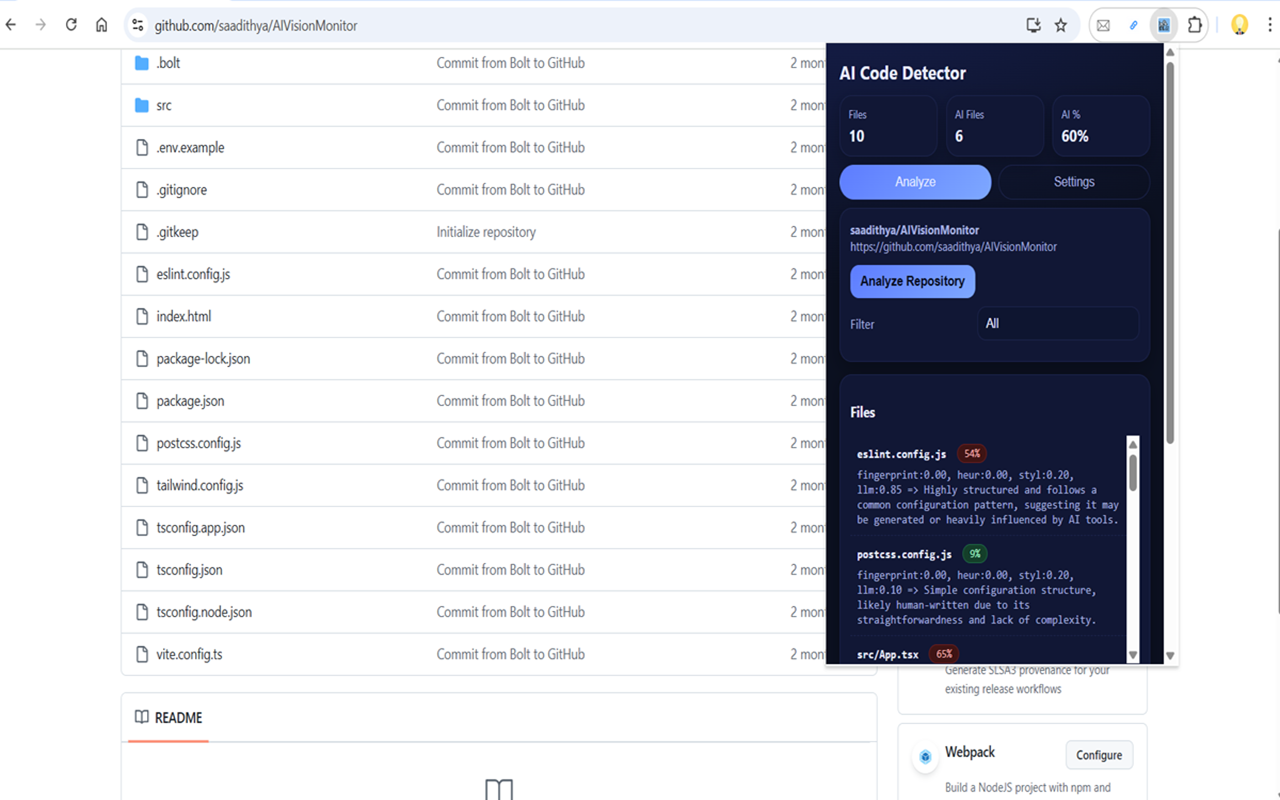The width and height of the screenshot is (1280, 800).
Task: Toggle the AI Code Detector extension icon
Action: pos(1164,25)
